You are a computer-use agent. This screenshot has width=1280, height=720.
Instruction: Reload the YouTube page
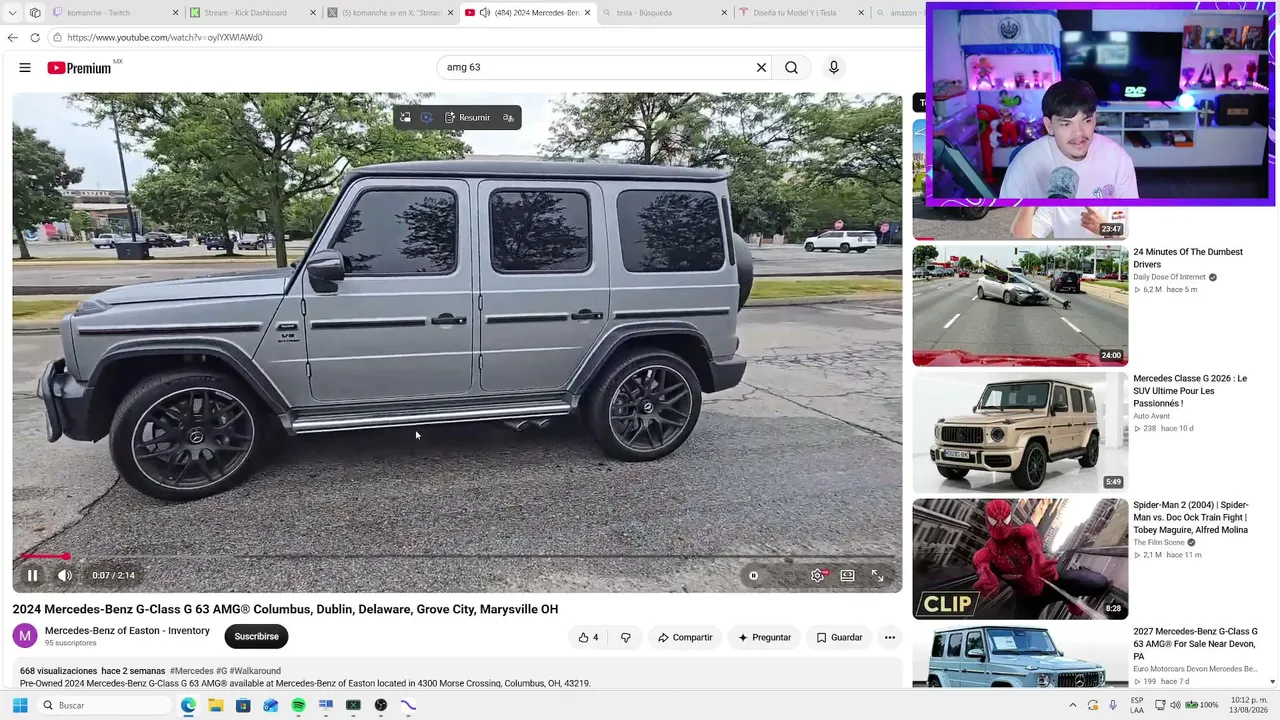(35, 37)
